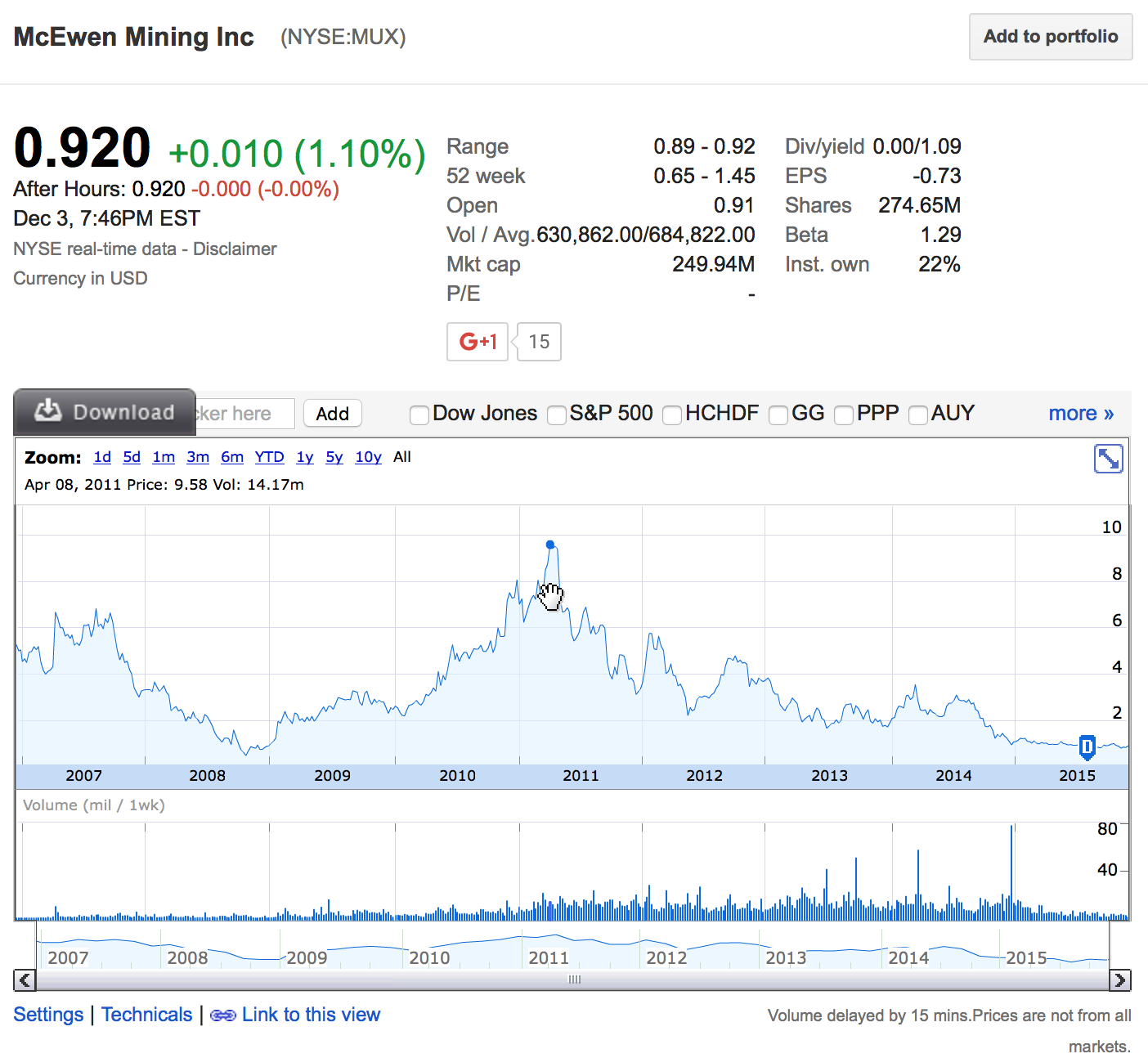The width and height of the screenshot is (1148, 1058).
Task: Click the Download chart data icon
Action: pos(47,411)
